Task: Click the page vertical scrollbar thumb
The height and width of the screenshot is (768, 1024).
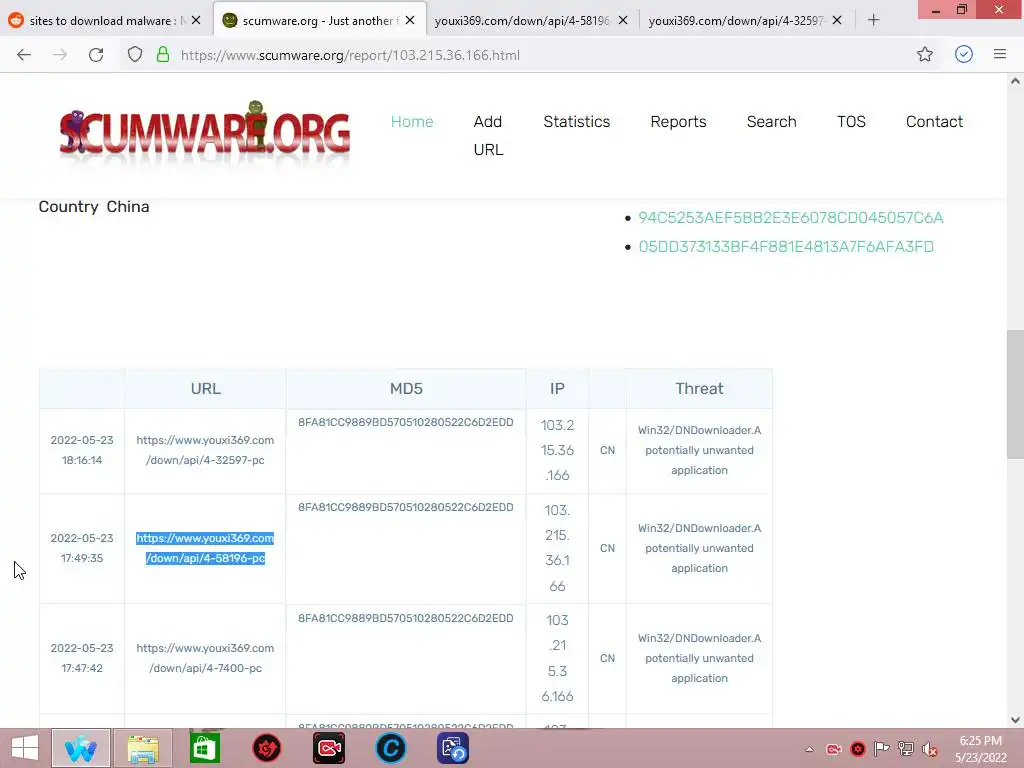Action: 1015,394
